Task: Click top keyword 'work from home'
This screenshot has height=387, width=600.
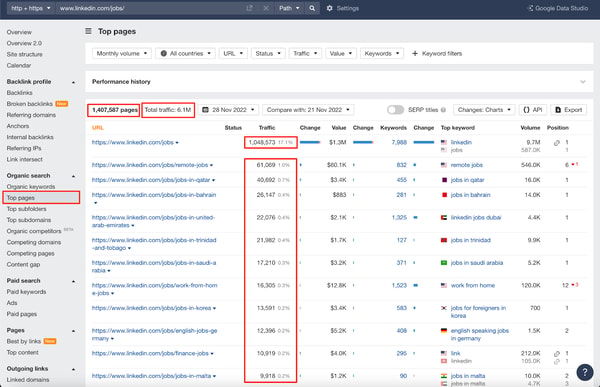Action: 473,286
